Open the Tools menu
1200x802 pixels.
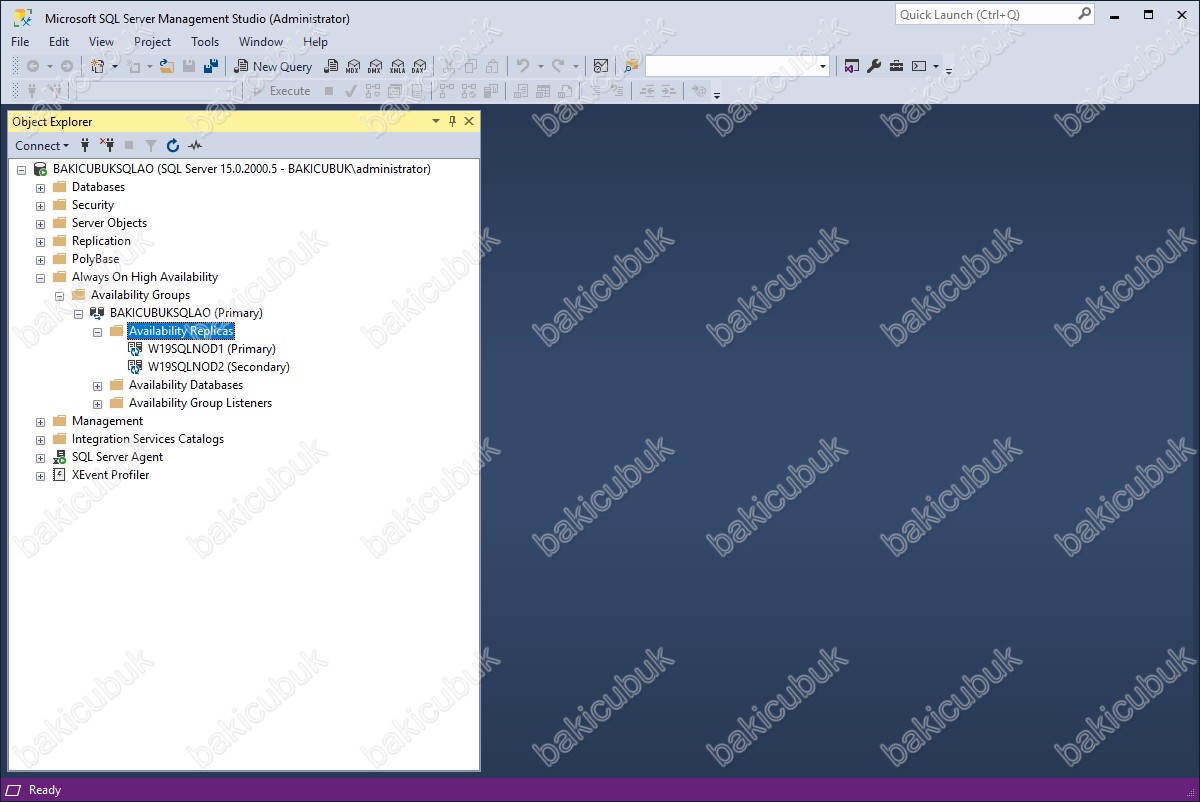(x=205, y=42)
